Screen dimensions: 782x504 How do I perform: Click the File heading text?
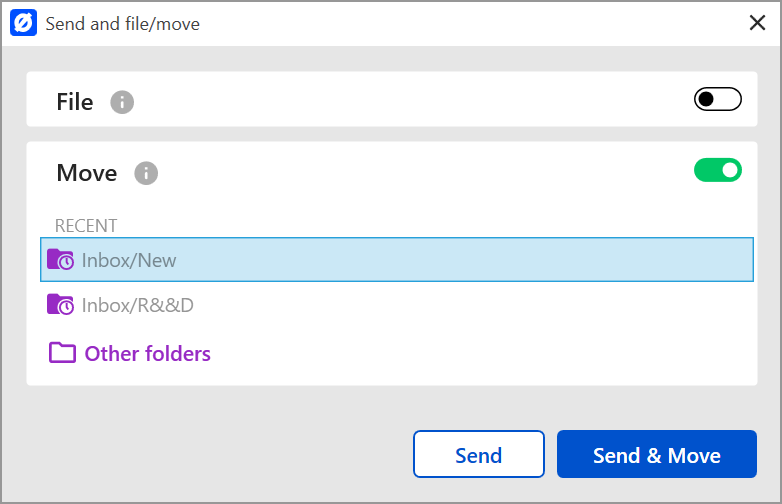pyautogui.click(x=75, y=102)
